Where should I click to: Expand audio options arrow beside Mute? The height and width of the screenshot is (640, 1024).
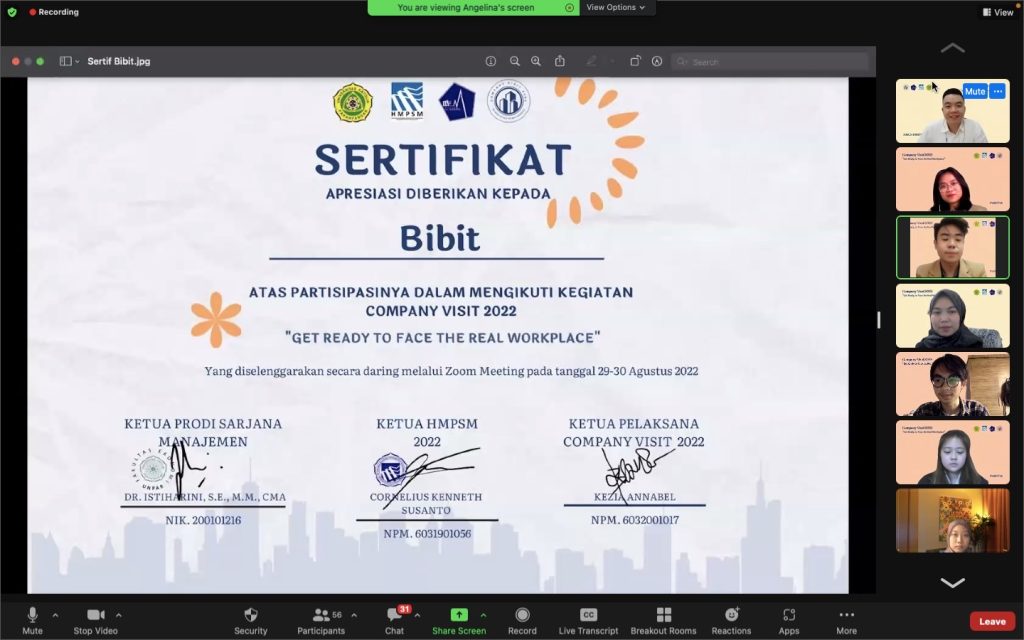pos(55,615)
